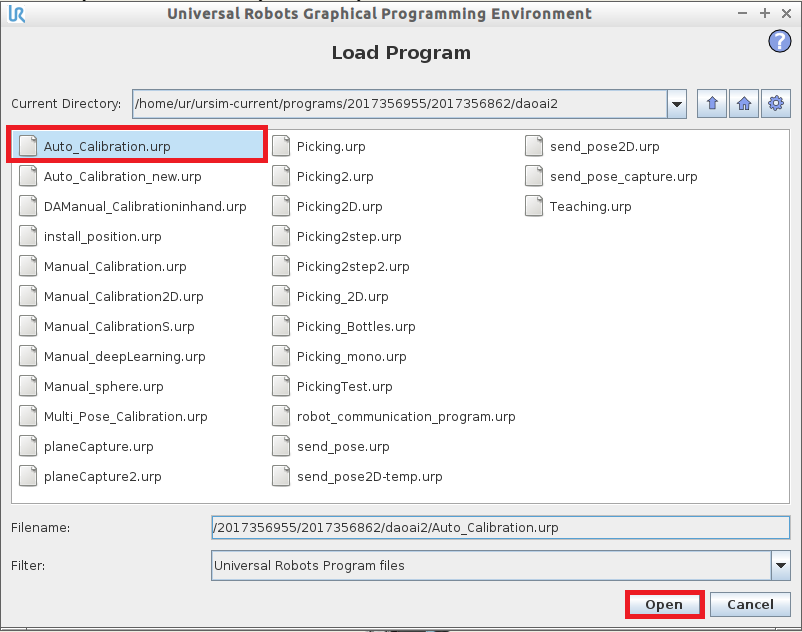Screen dimensions: 802x632
Task: Minimize the Load Program window
Action: click(743, 14)
